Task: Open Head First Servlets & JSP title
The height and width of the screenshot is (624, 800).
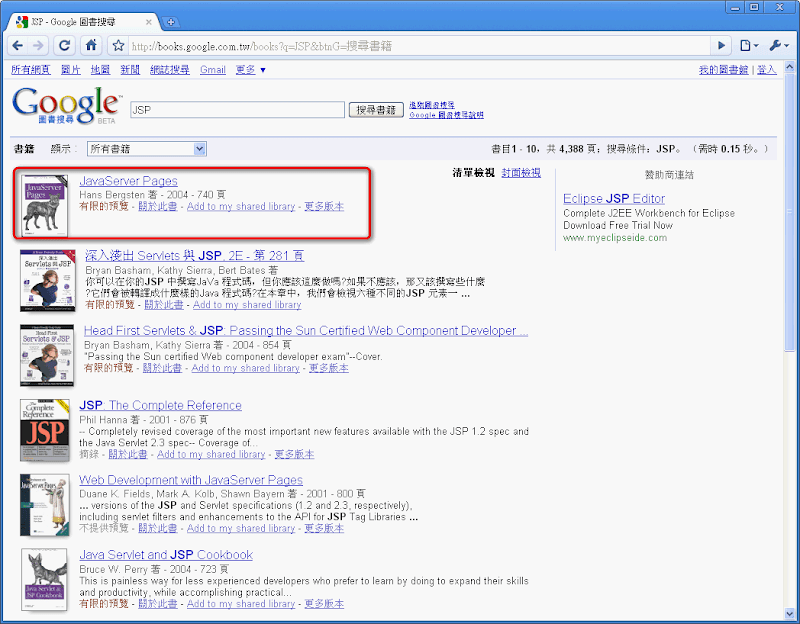Action: [x=306, y=331]
